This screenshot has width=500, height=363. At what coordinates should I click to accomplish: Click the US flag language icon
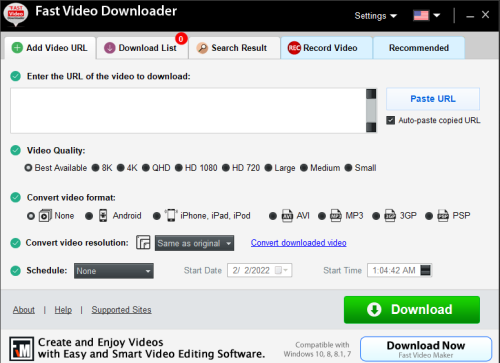(421, 15)
